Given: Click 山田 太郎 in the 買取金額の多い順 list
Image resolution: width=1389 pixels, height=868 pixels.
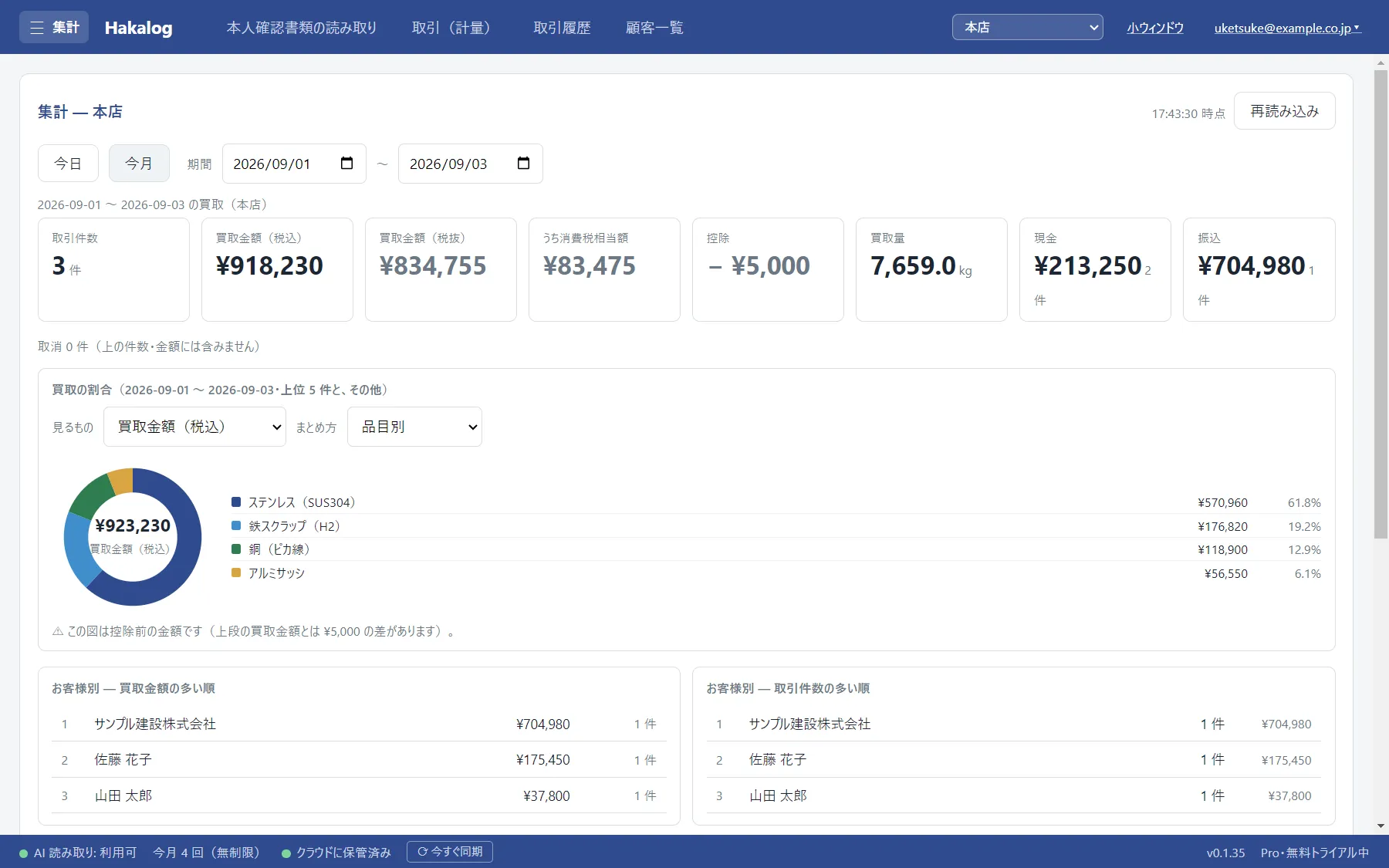Looking at the screenshot, I should click(123, 795).
